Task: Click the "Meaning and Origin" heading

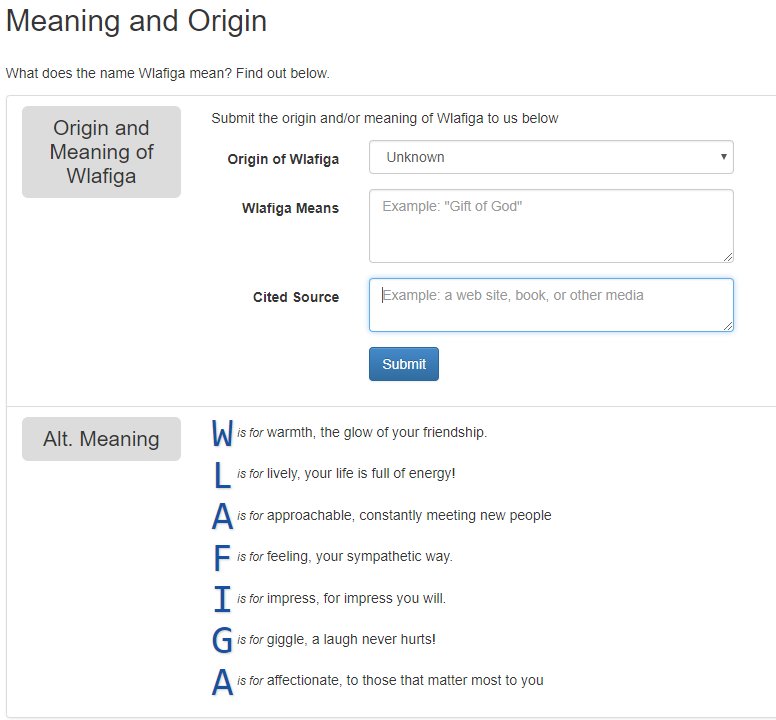Action: (x=137, y=21)
